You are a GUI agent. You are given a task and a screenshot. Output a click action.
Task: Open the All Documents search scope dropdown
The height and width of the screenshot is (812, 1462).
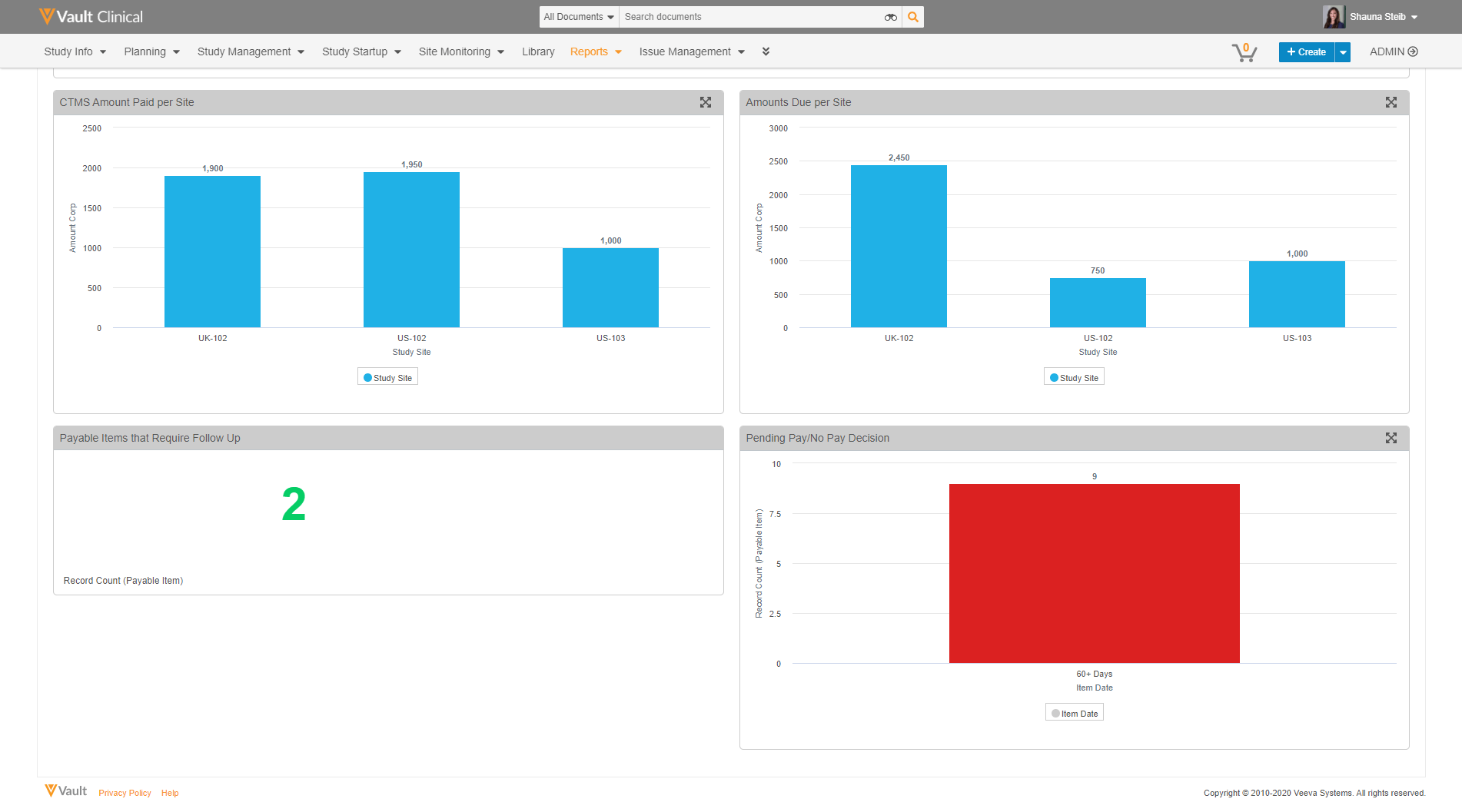point(579,17)
